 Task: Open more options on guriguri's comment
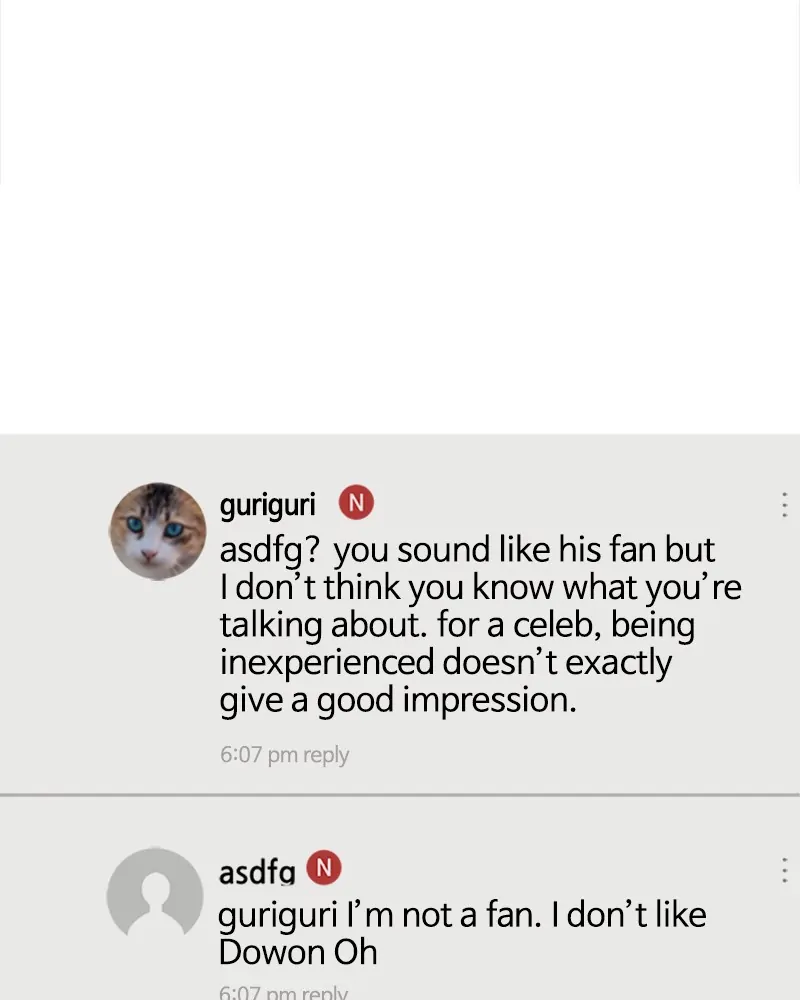783,504
